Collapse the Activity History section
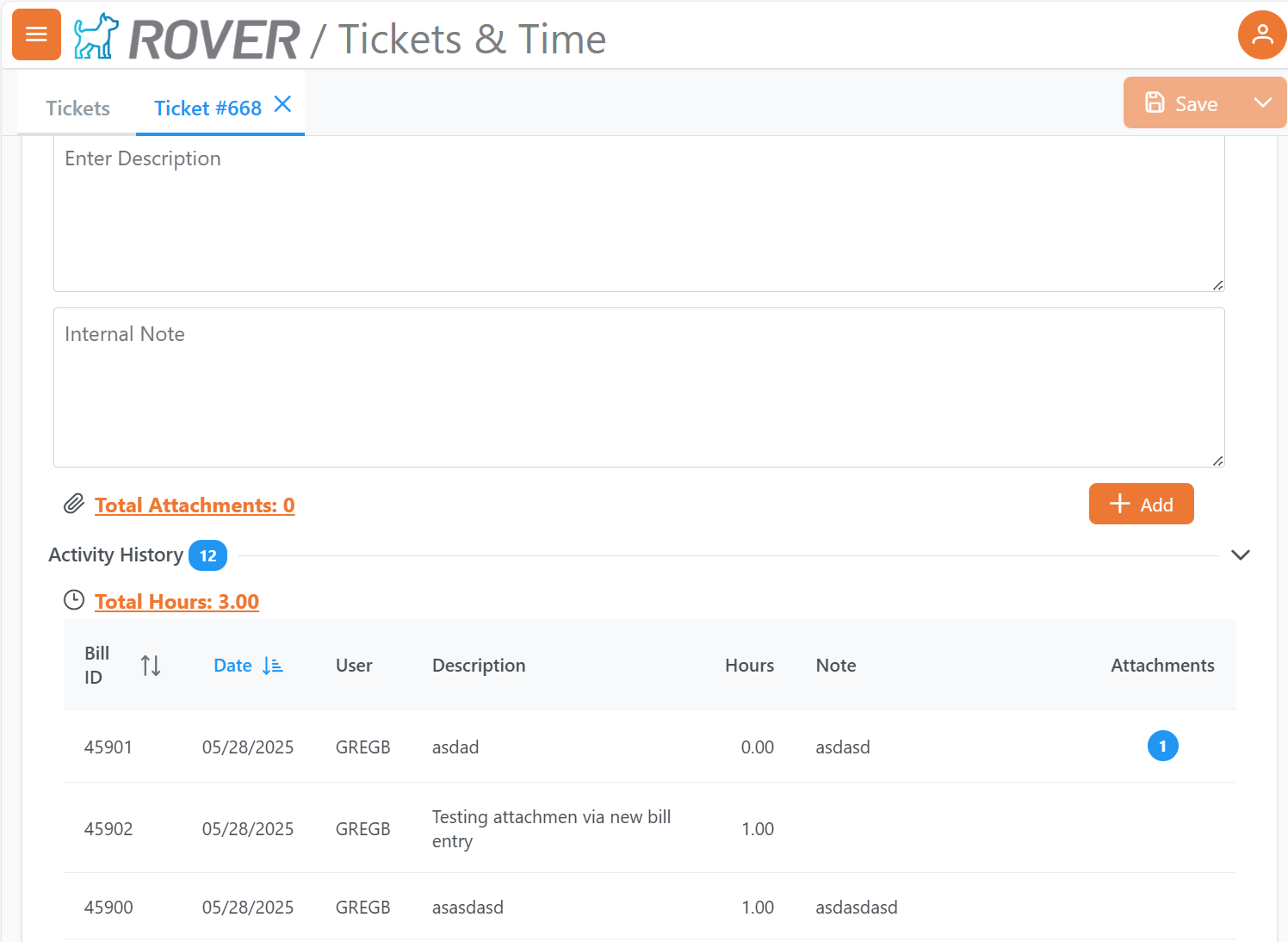1288x942 pixels. (x=1241, y=555)
